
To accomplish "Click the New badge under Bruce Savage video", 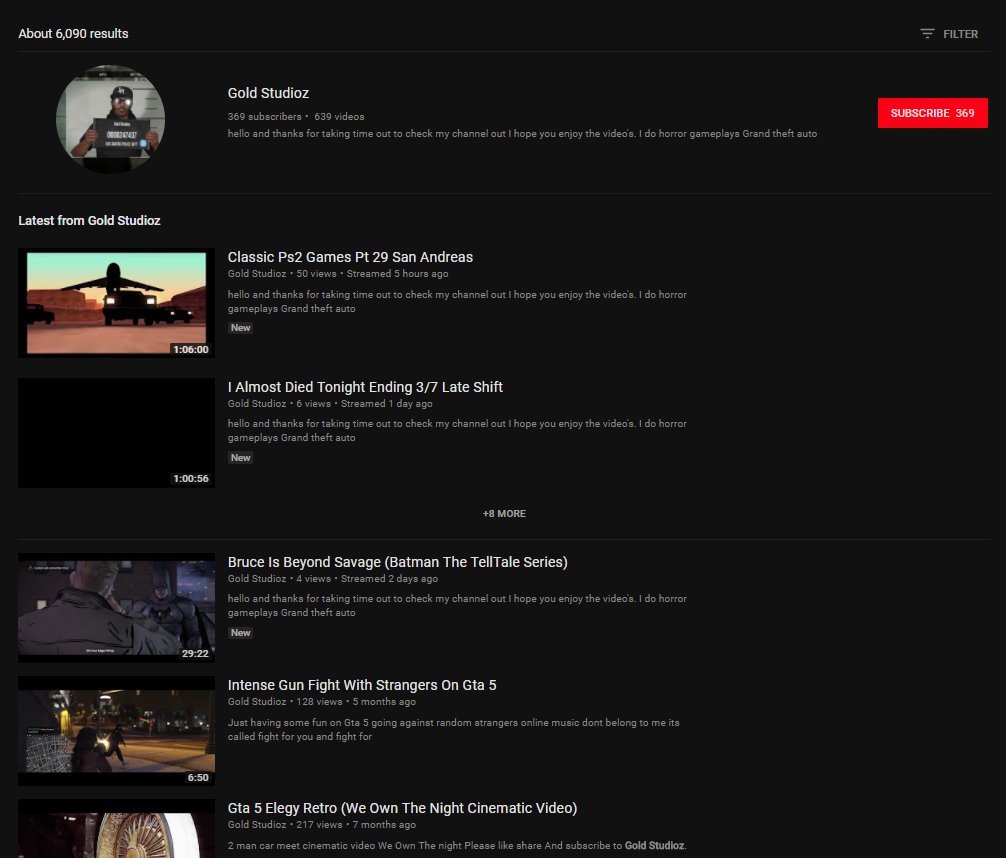I will coord(241,633).
